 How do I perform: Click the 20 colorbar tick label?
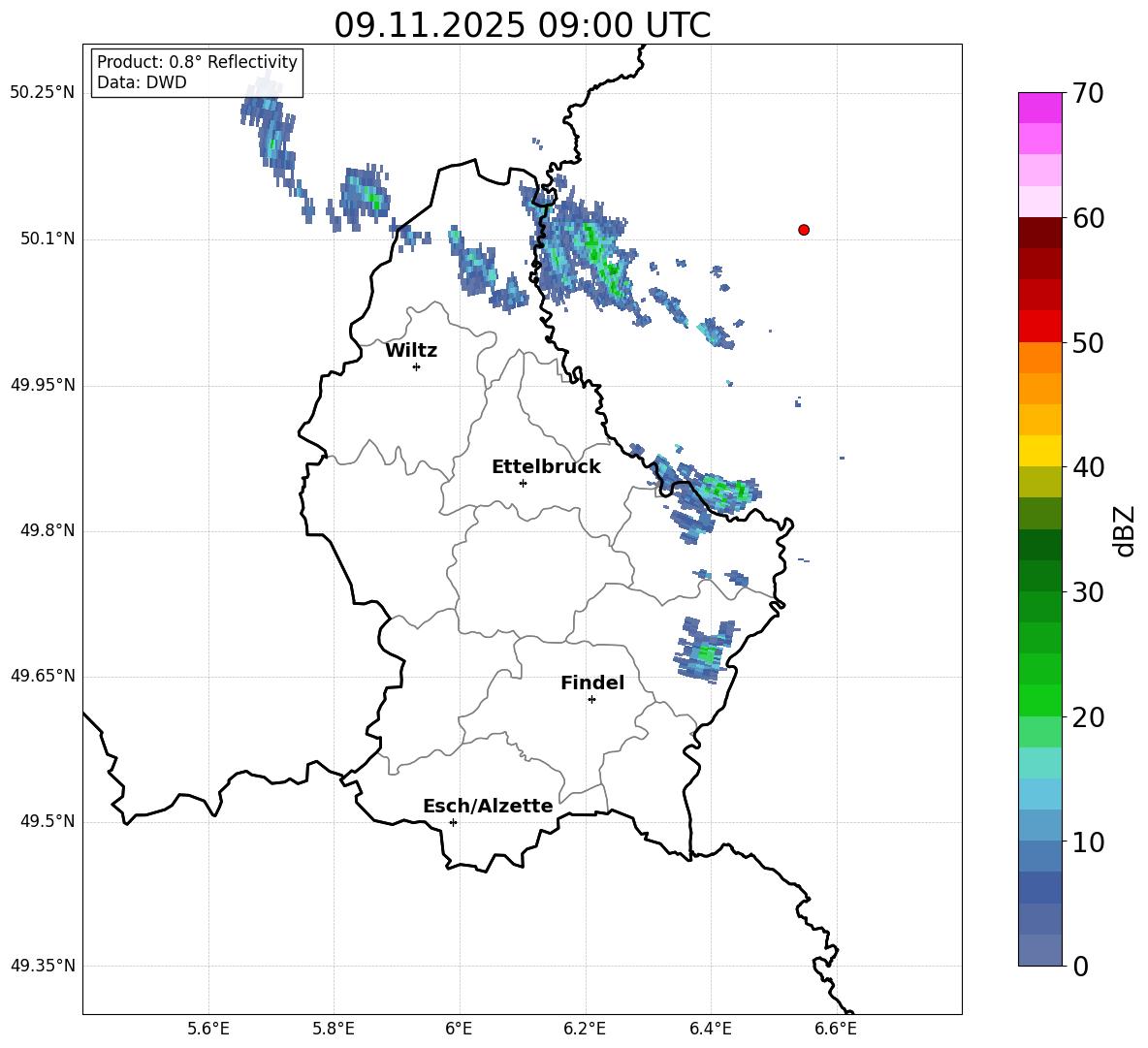[x=1088, y=717]
